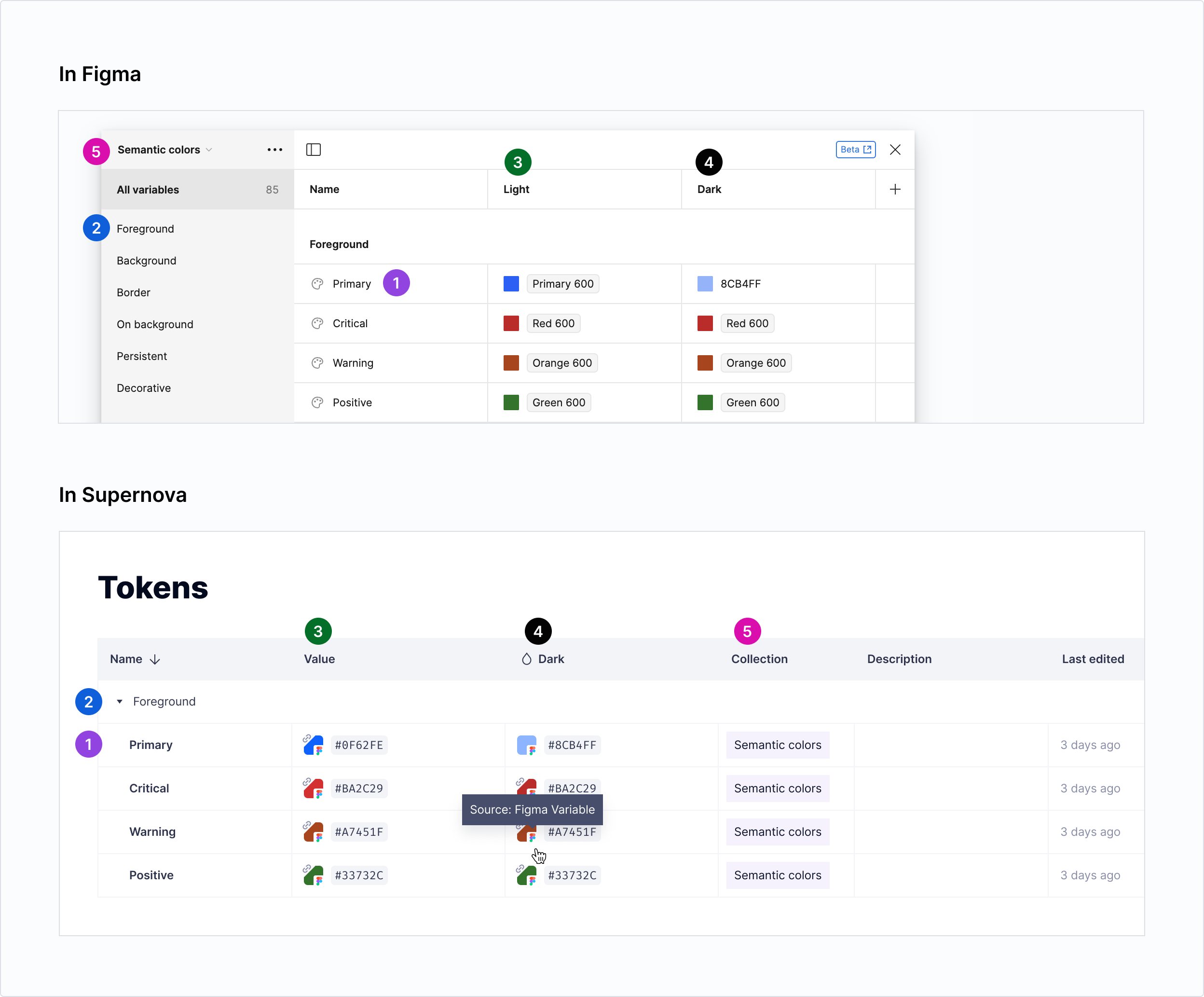Select the On background group
Image resolution: width=1204 pixels, height=997 pixels.
pos(155,325)
